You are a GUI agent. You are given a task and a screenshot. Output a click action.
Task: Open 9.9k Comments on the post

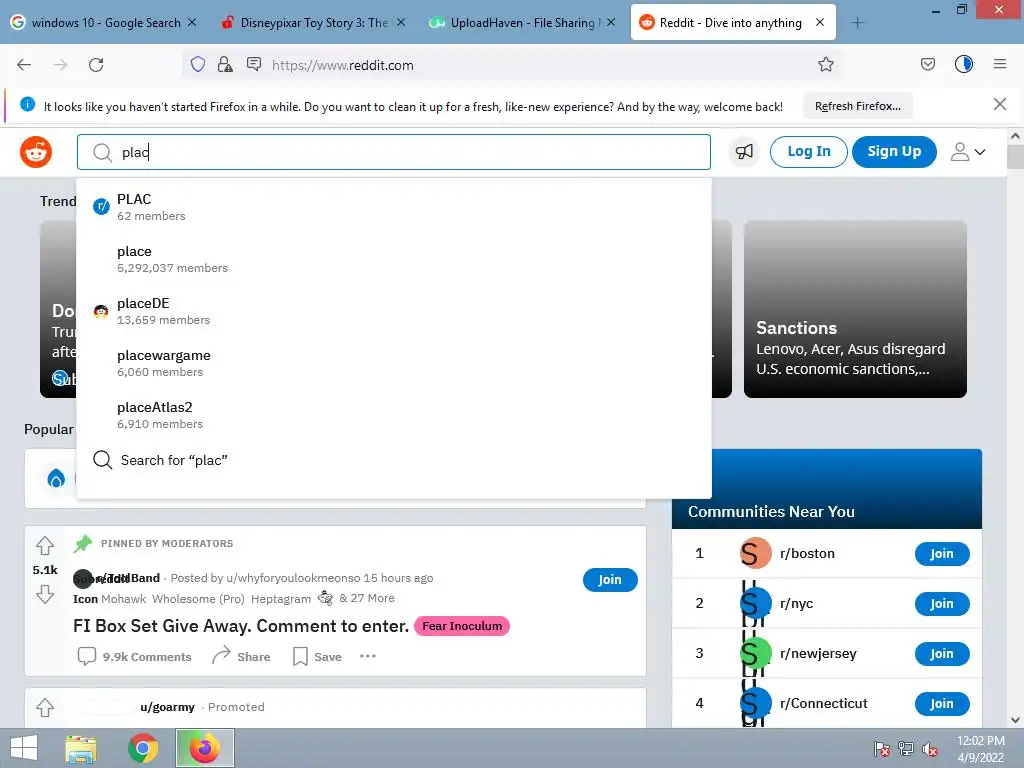pyautogui.click(x=135, y=656)
